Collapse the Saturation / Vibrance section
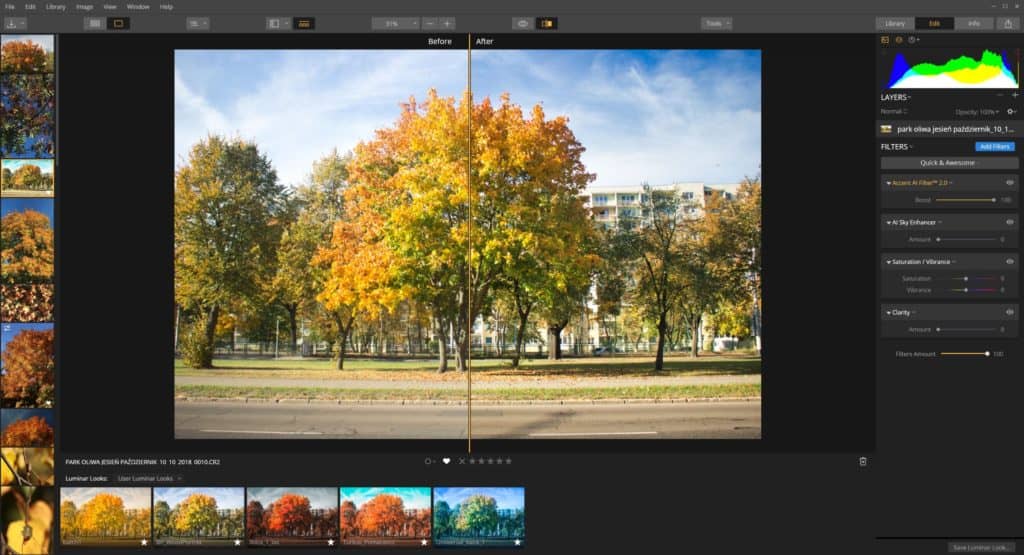The height and width of the screenshot is (555, 1024). pos(888,262)
